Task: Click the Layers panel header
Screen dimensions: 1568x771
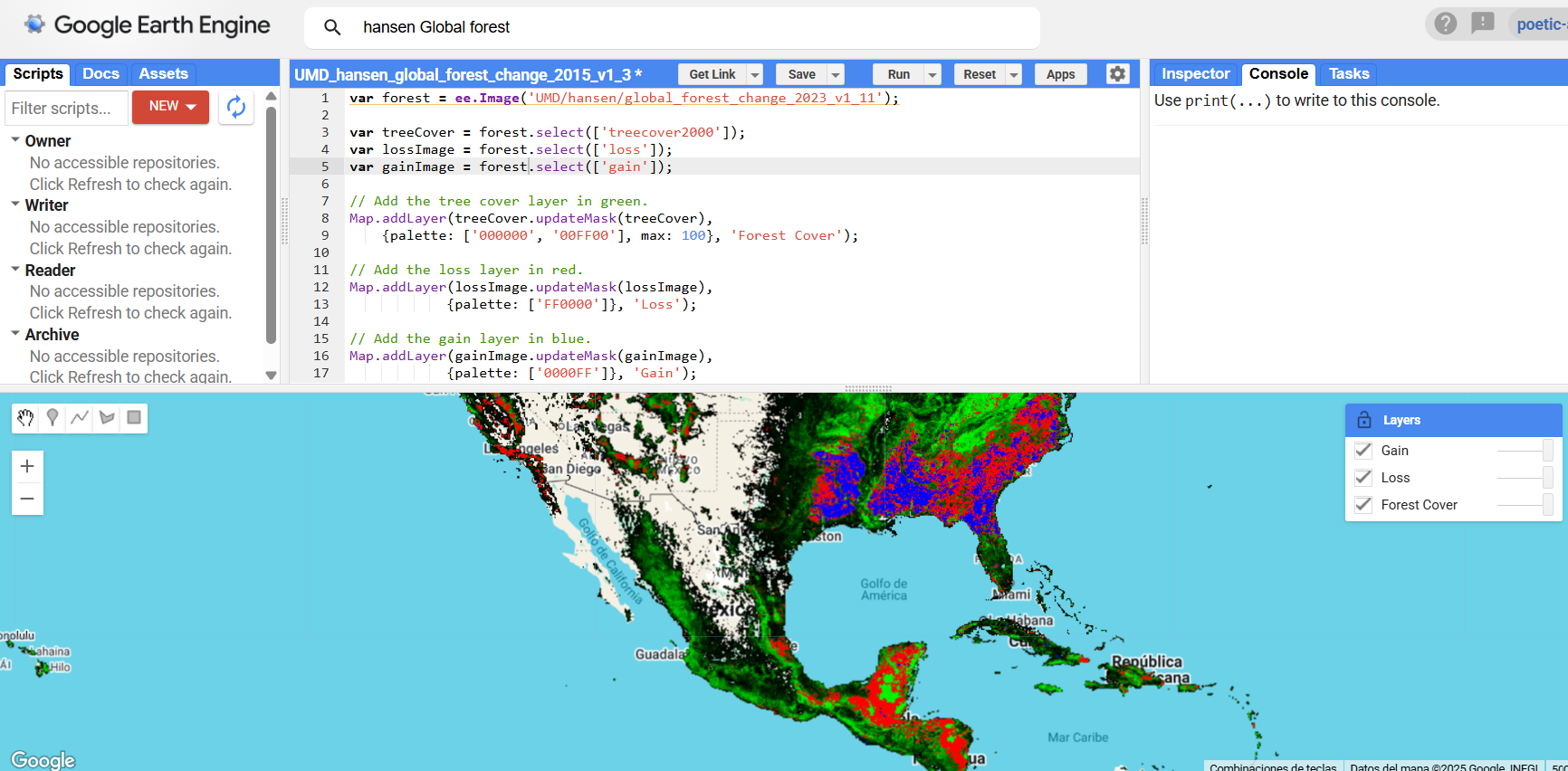Action: pos(1453,420)
